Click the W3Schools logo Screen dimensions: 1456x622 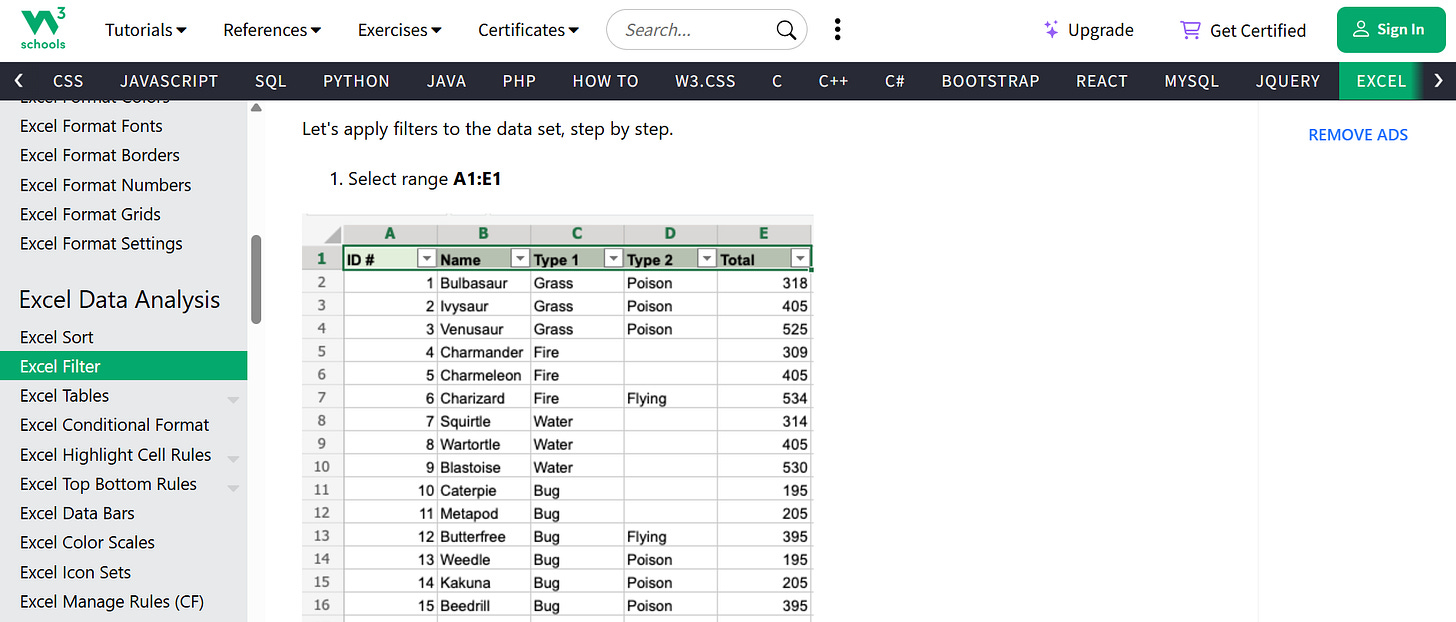[43, 30]
